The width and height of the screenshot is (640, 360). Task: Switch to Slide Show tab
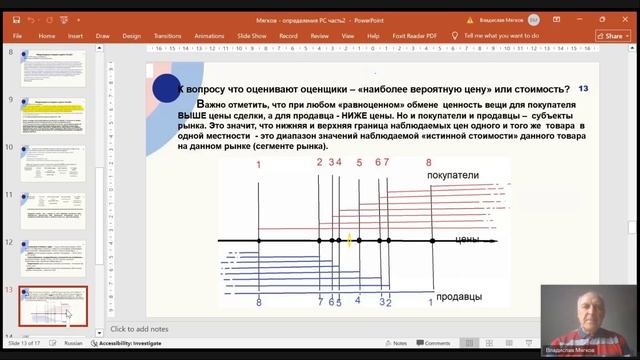tap(251, 36)
